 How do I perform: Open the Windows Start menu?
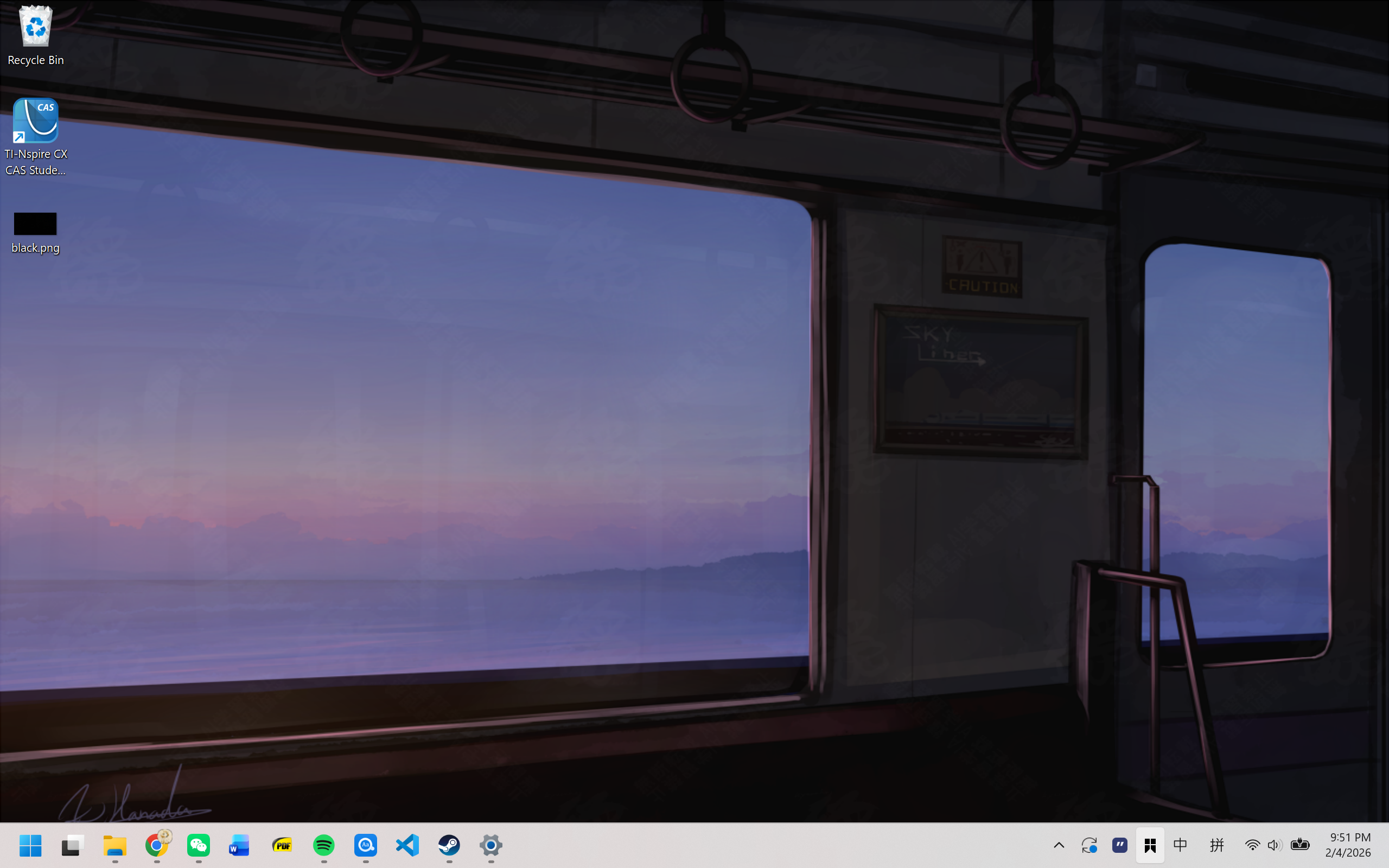[30, 845]
